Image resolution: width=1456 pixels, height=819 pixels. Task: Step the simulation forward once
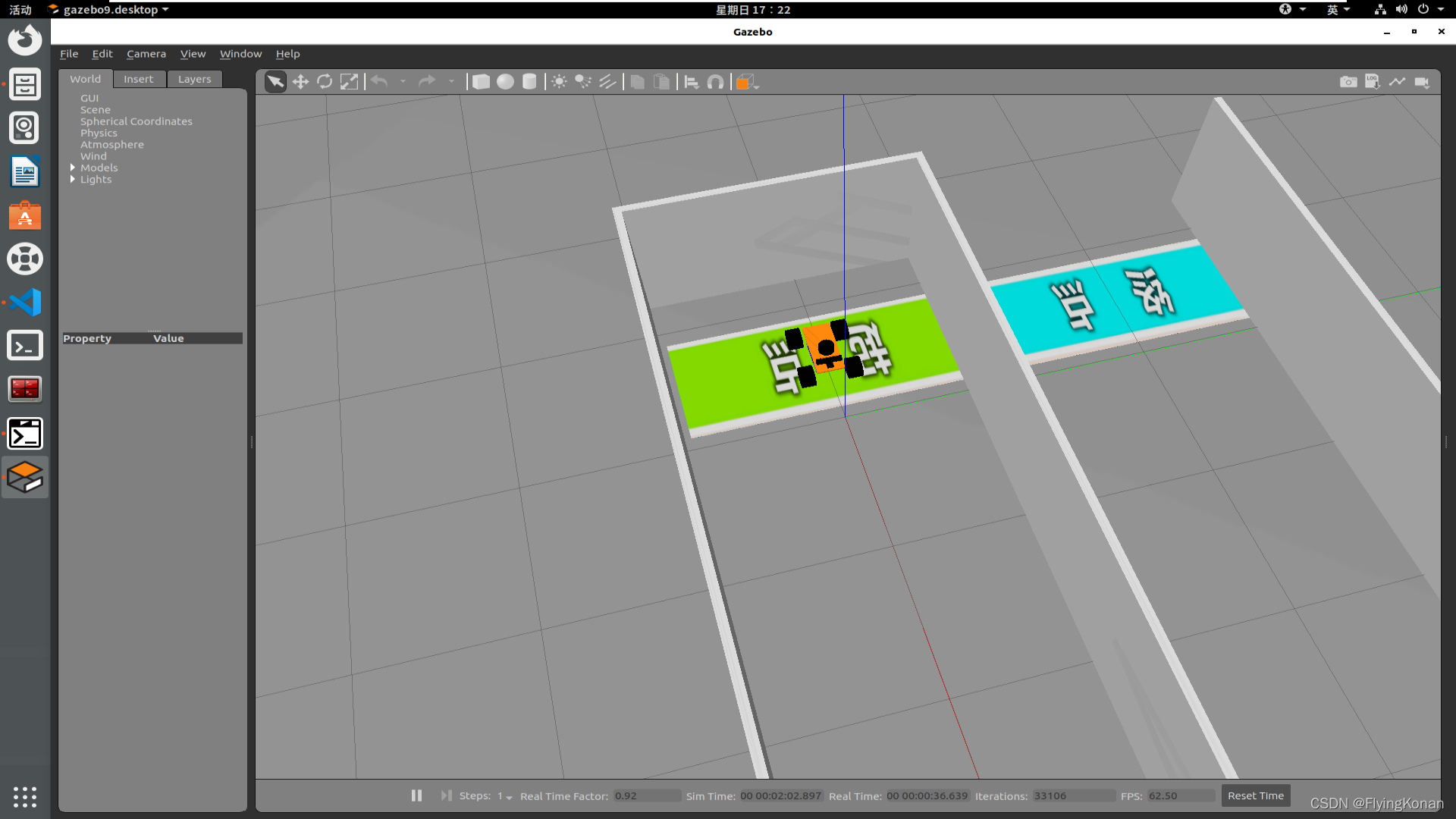point(446,795)
